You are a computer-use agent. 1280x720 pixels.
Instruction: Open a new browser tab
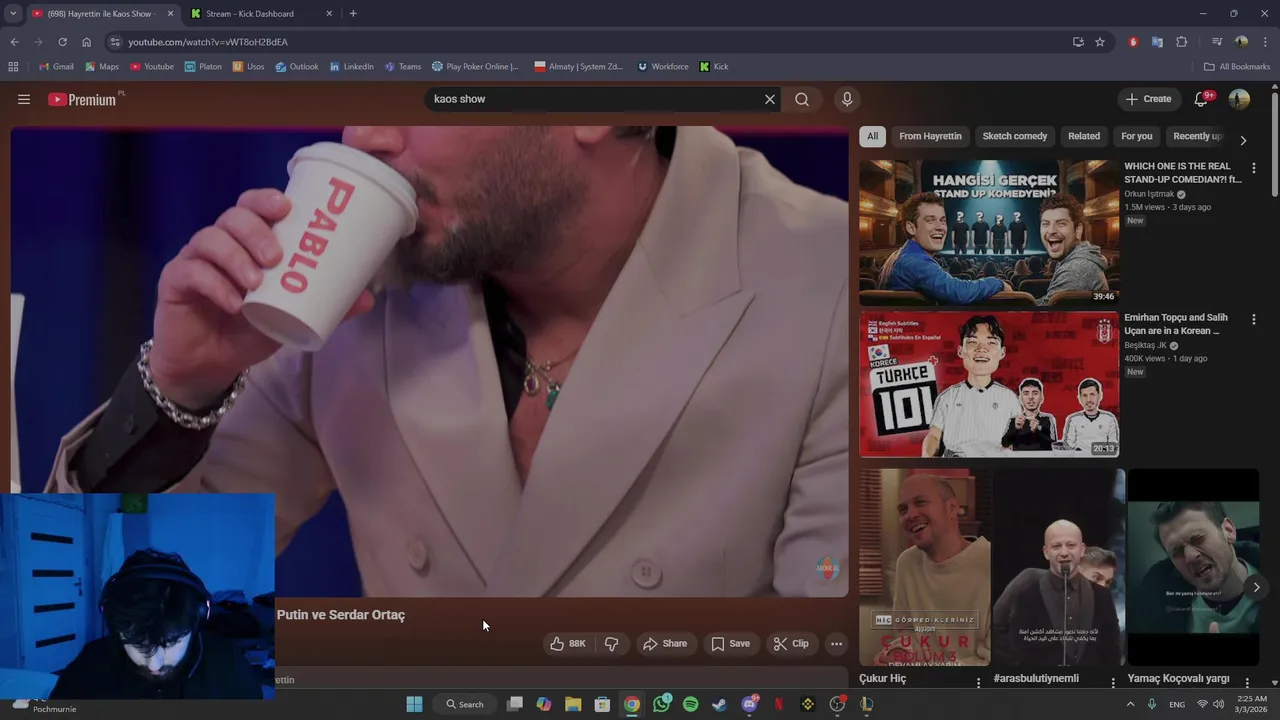point(353,14)
